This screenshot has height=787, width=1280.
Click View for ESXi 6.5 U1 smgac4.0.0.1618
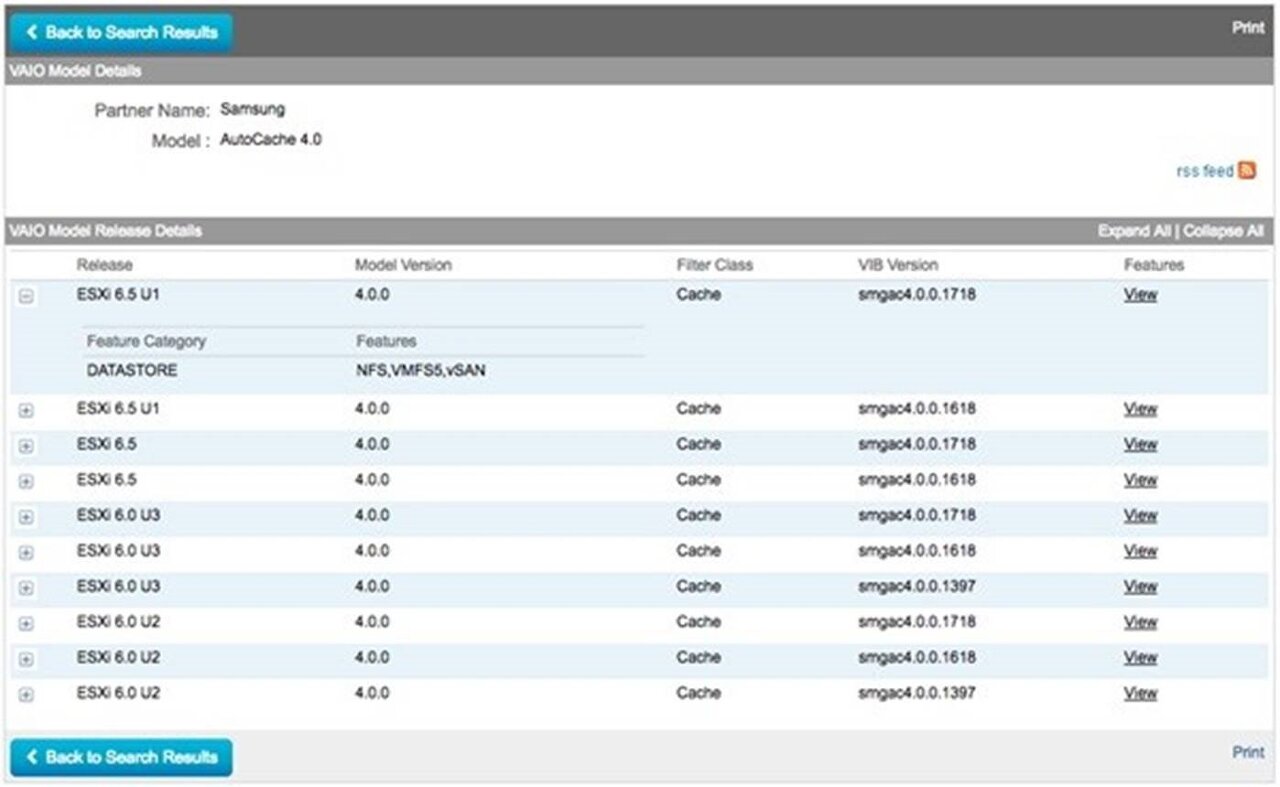1140,409
